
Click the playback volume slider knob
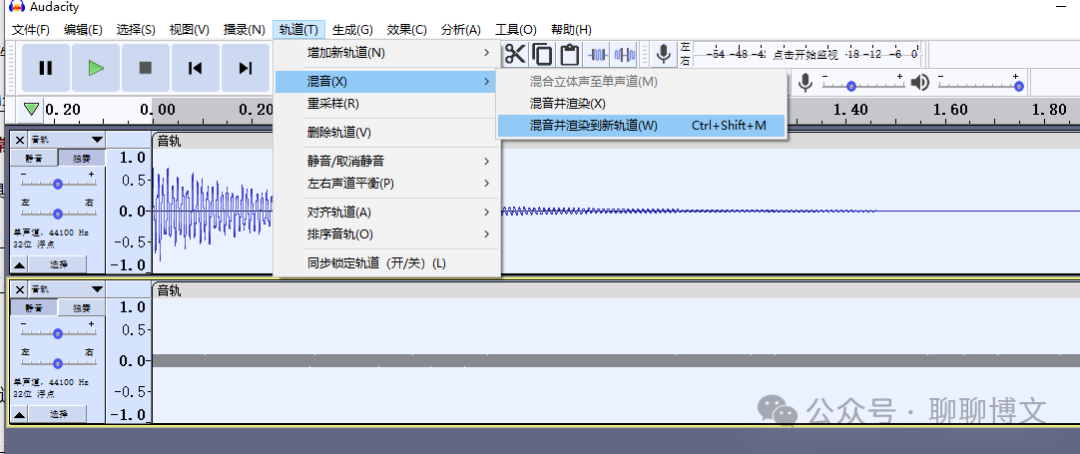(x=1019, y=86)
